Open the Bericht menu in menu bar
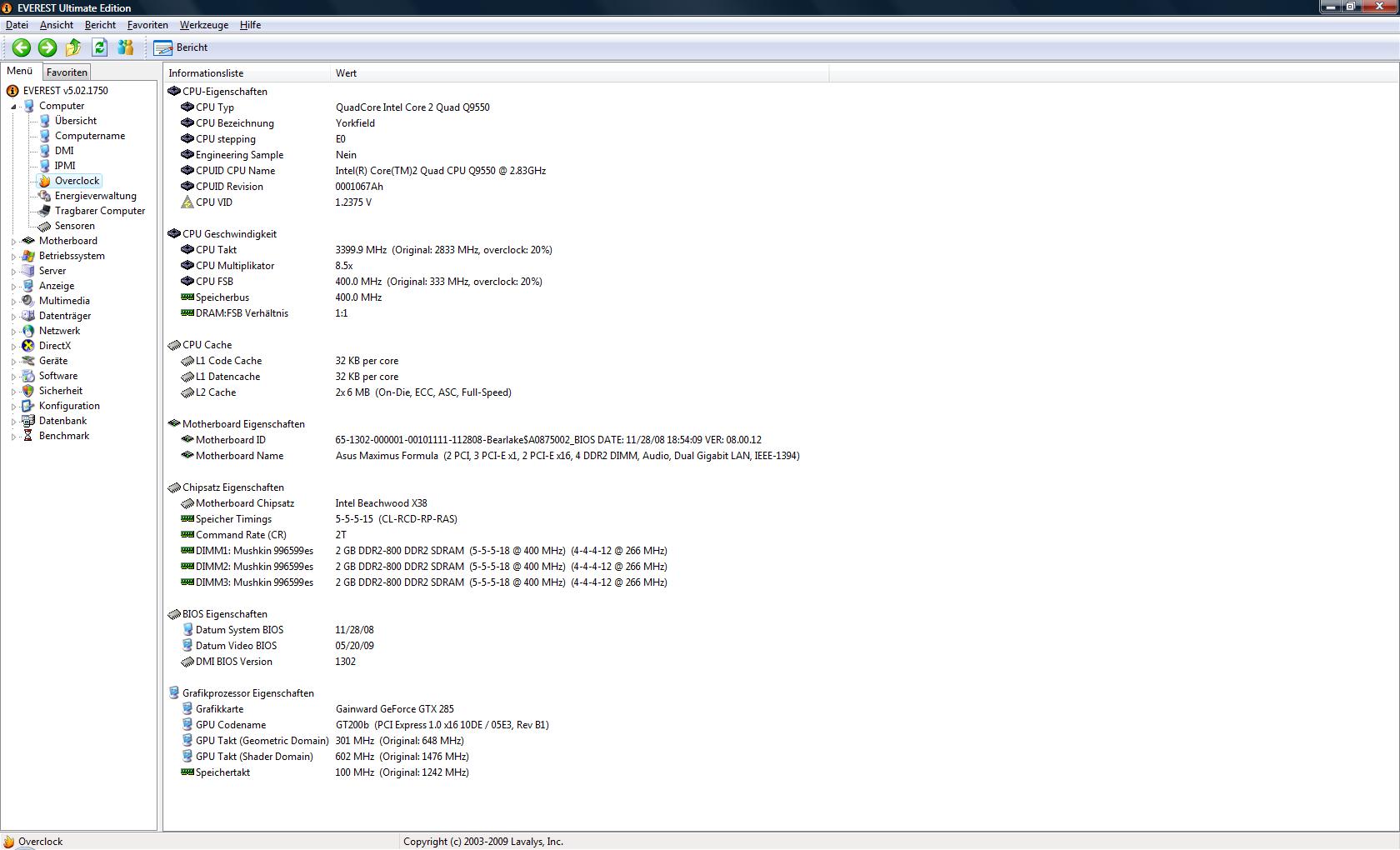The height and width of the screenshot is (850, 1400). (x=100, y=25)
